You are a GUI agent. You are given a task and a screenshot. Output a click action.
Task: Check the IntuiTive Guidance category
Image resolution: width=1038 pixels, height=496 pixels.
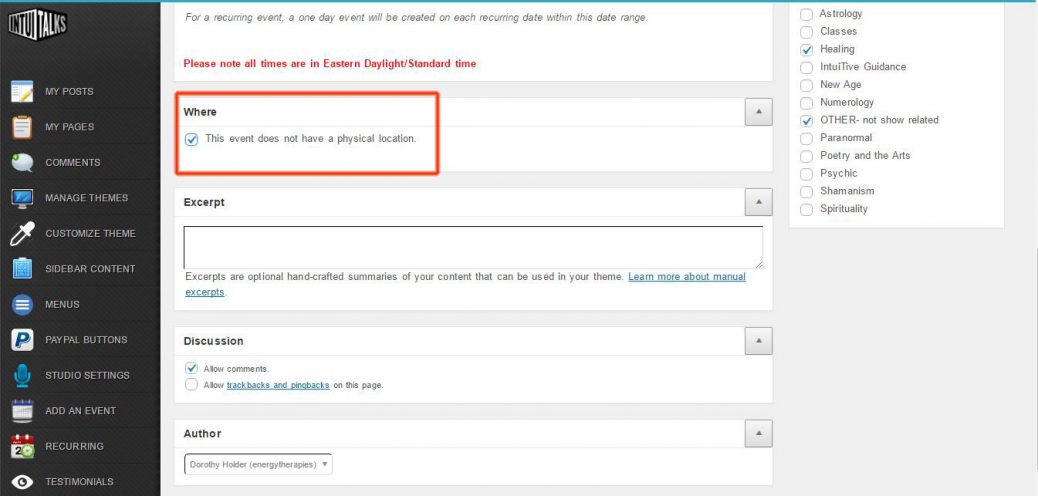pos(806,68)
